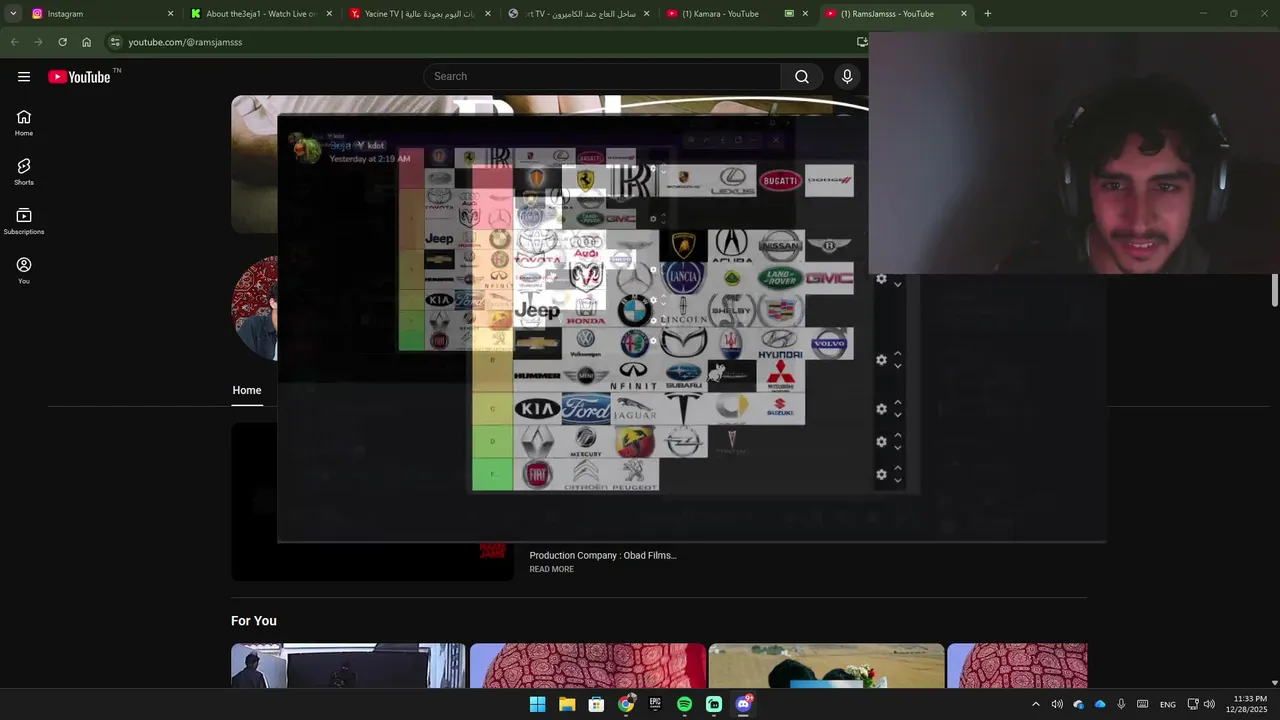The height and width of the screenshot is (720, 1280).
Task: Select the Lancia logo in the tier list
Action: tap(683, 278)
